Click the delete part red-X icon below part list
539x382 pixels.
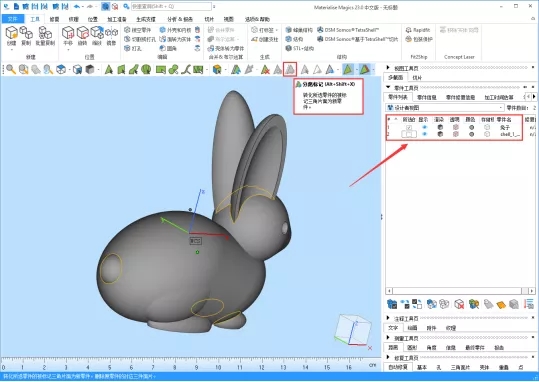(459, 304)
